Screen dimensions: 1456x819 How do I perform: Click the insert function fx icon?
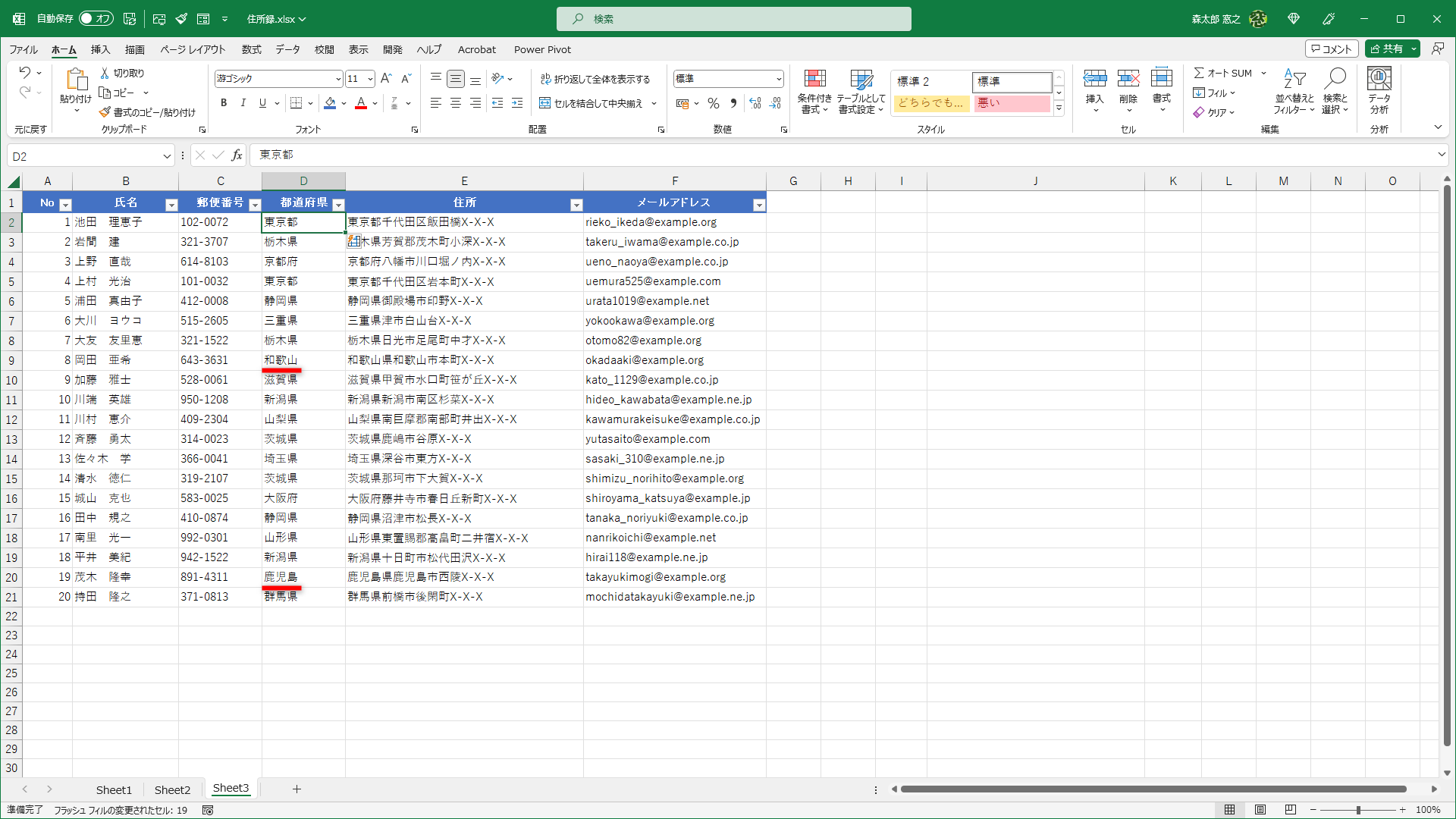[x=237, y=155]
